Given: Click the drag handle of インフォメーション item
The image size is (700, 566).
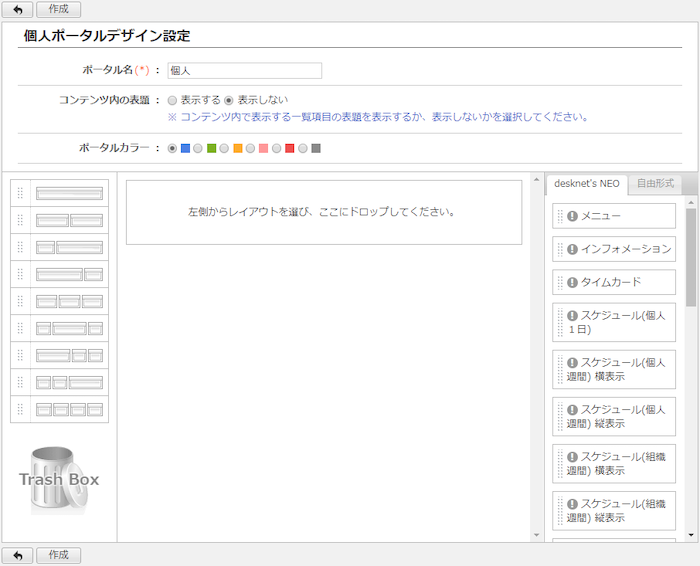Looking at the screenshot, I should pos(560,249).
